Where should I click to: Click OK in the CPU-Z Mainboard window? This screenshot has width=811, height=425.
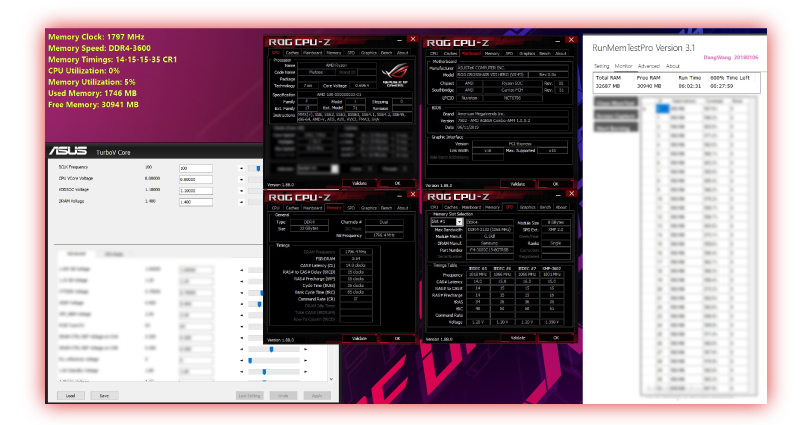coord(555,184)
